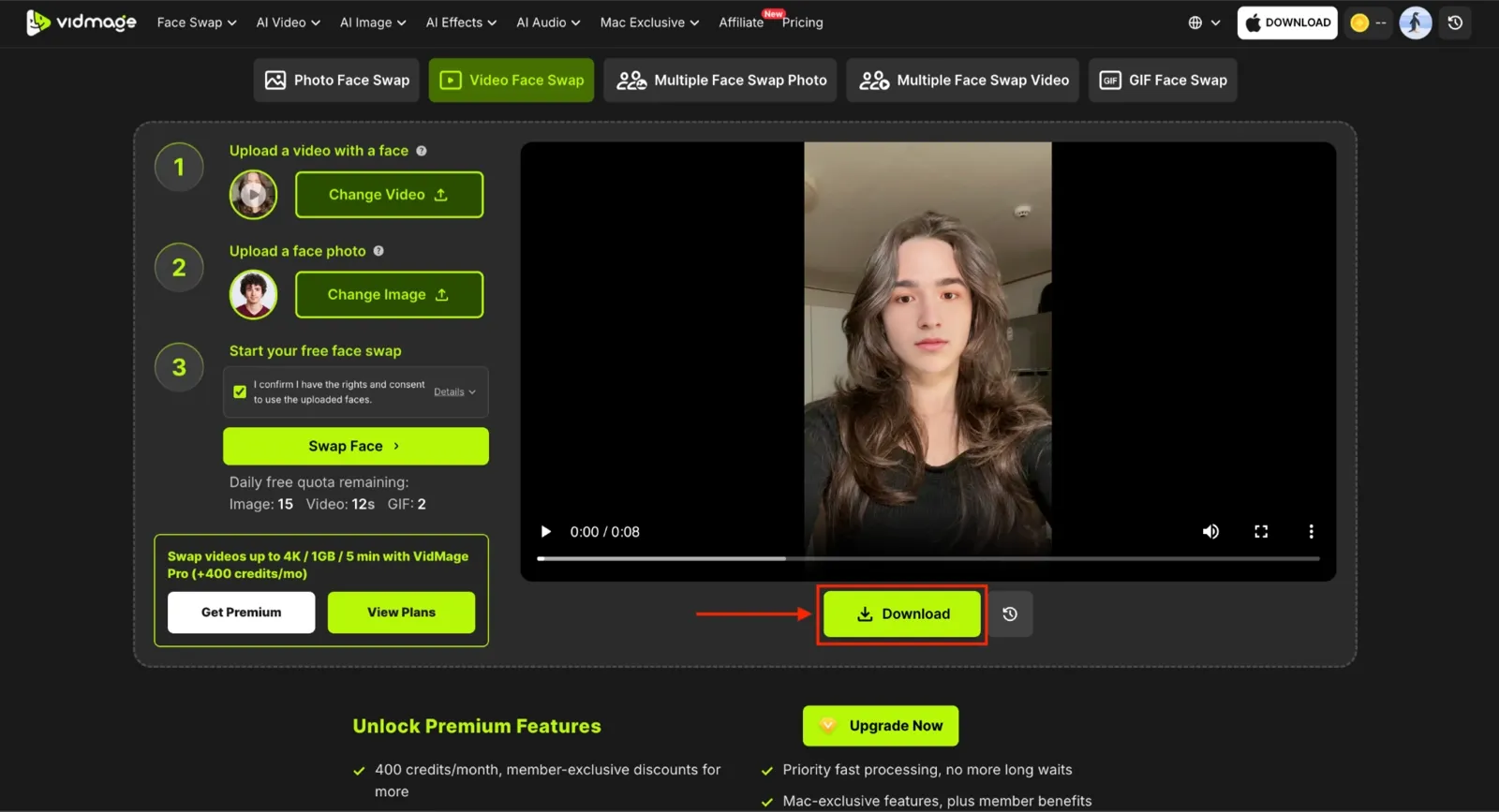Click the vidmage logo
Viewport: 1499px width, 812px height.
click(82, 22)
